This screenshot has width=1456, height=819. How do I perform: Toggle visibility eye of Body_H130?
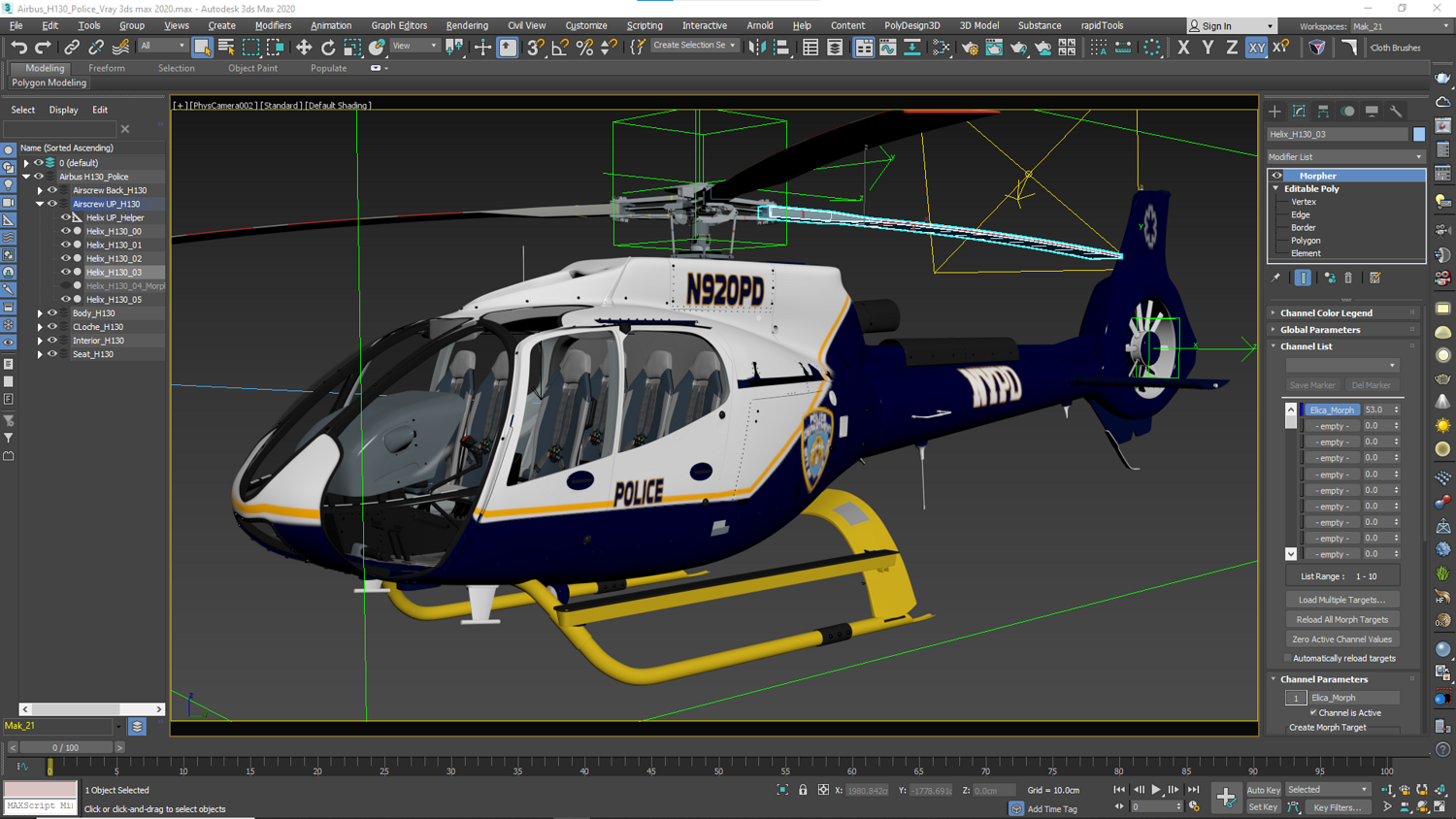coord(52,313)
